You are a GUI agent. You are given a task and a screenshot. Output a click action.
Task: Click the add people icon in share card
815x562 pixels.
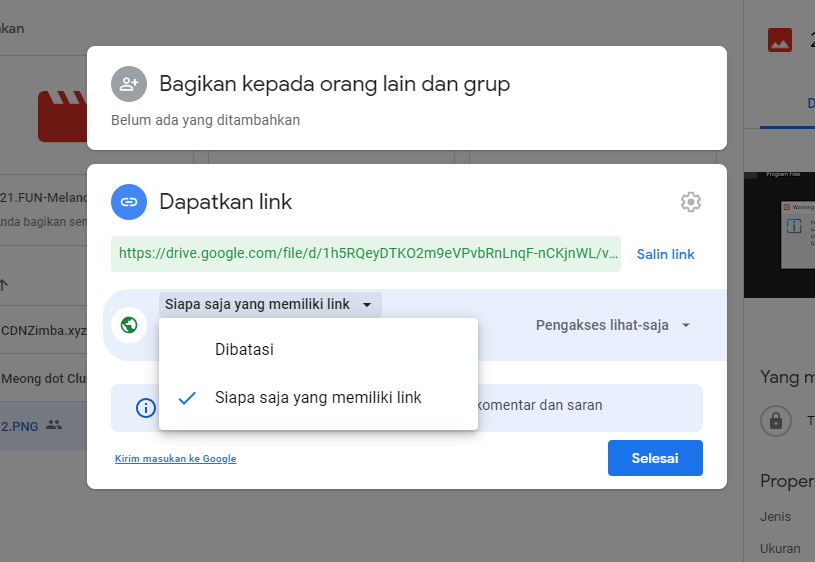click(x=129, y=84)
